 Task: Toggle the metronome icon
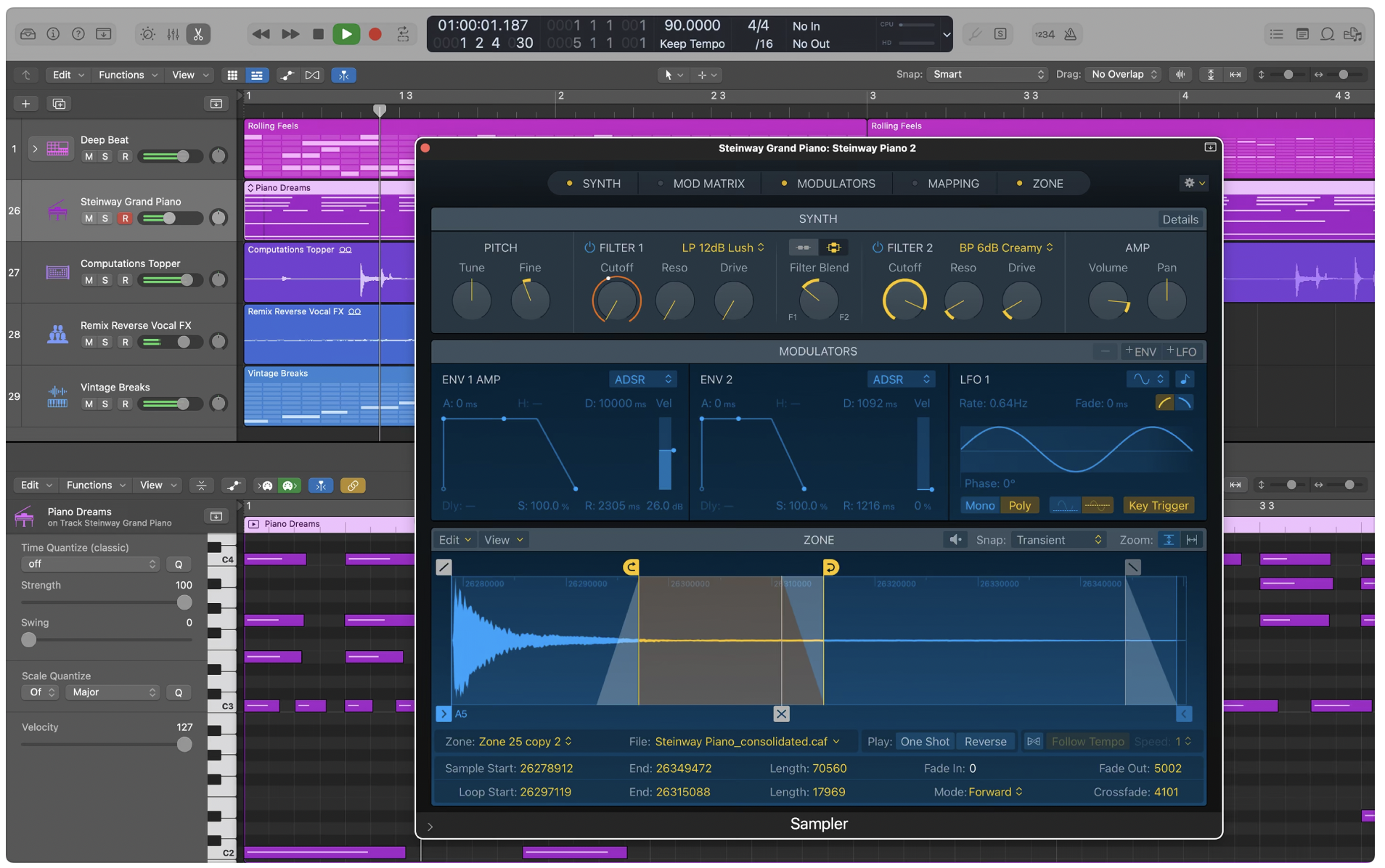pos(1070,34)
